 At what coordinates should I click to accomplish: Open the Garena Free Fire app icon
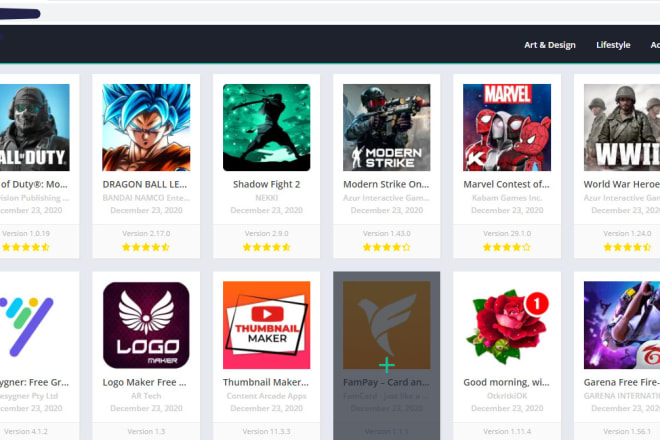coord(622,325)
